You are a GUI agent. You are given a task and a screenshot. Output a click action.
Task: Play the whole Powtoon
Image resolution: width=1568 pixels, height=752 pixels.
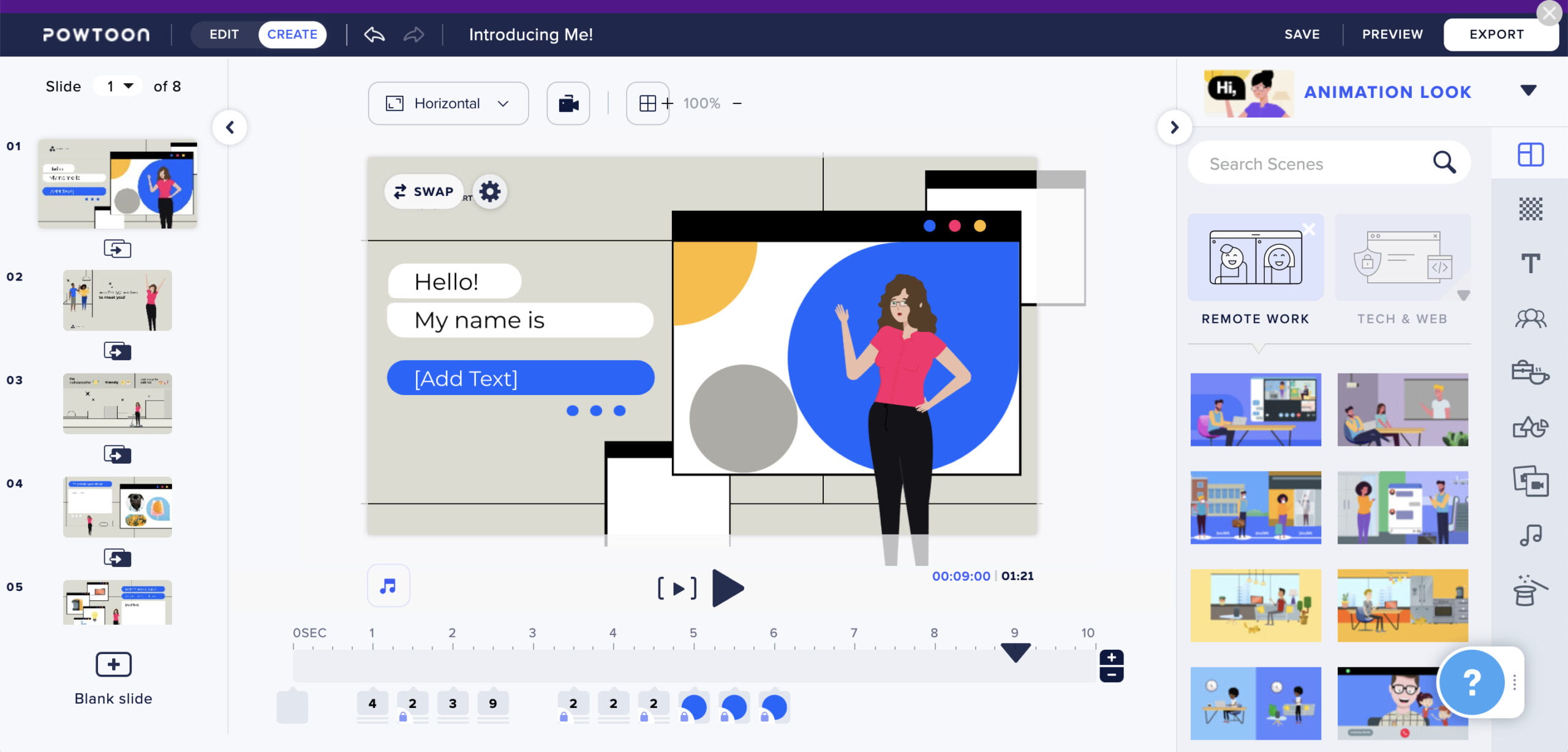pyautogui.click(x=728, y=588)
